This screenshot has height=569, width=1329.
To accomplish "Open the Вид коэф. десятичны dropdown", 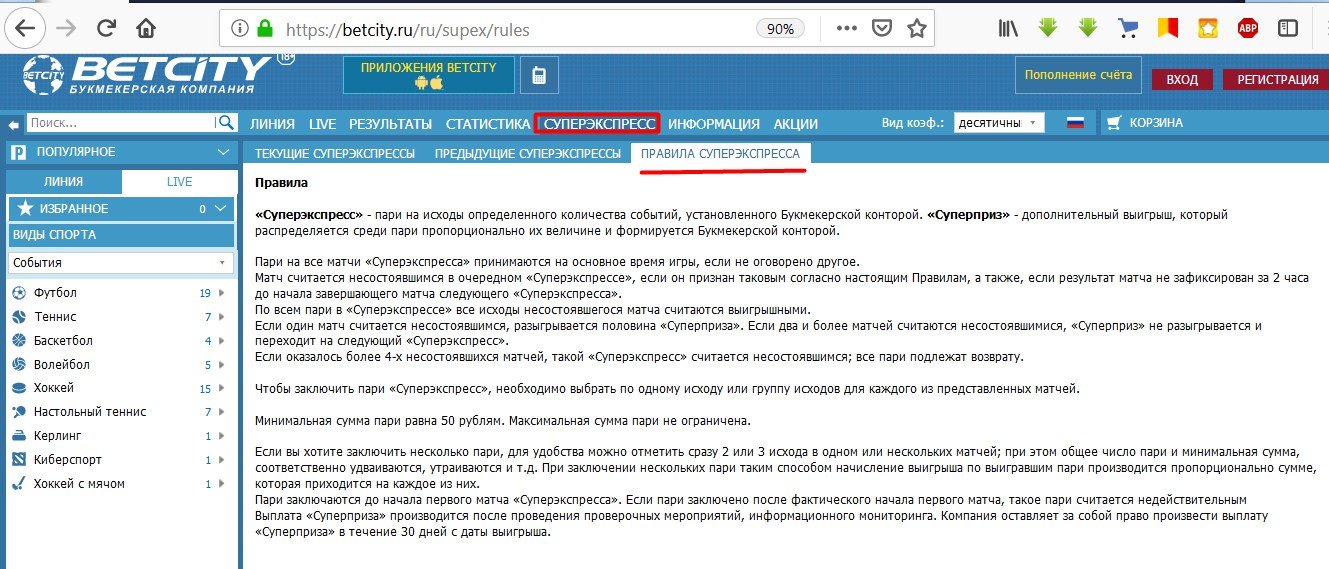I will (x=999, y=123).
